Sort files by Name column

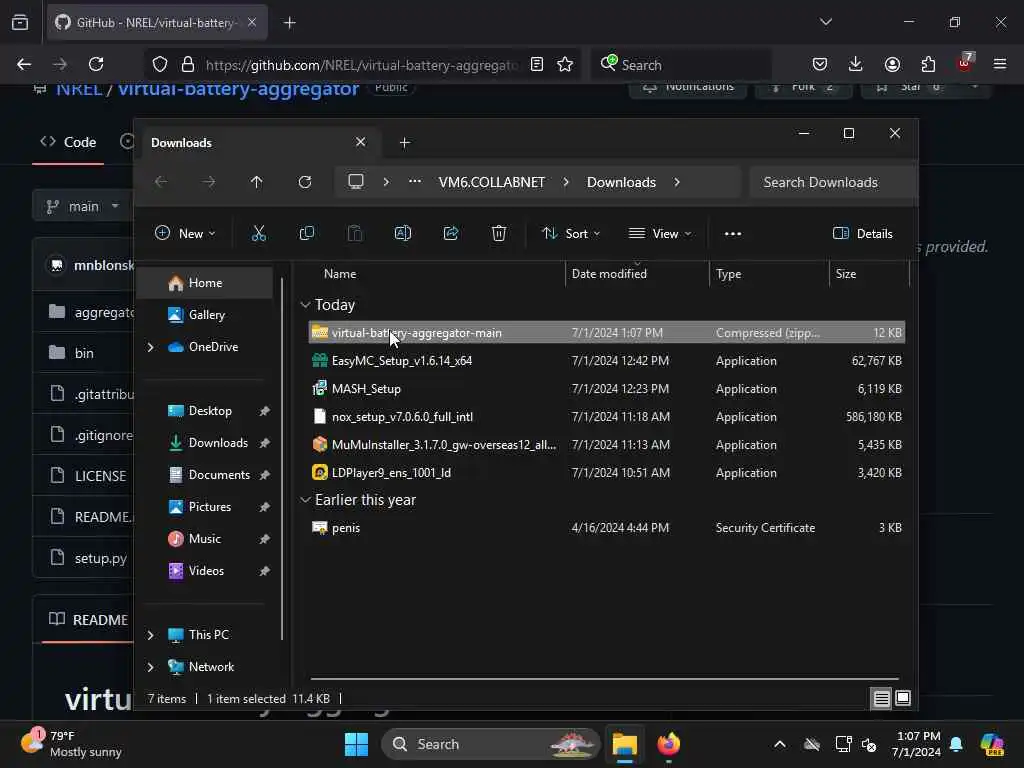click(x=340, y=274)
